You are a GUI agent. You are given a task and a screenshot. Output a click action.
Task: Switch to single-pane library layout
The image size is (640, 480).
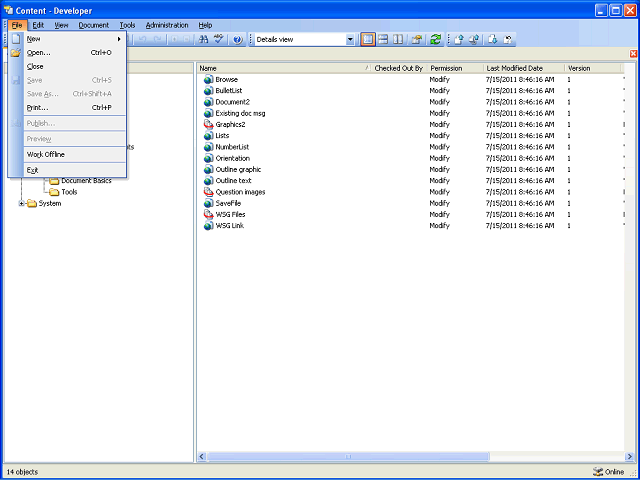(368, 40)
